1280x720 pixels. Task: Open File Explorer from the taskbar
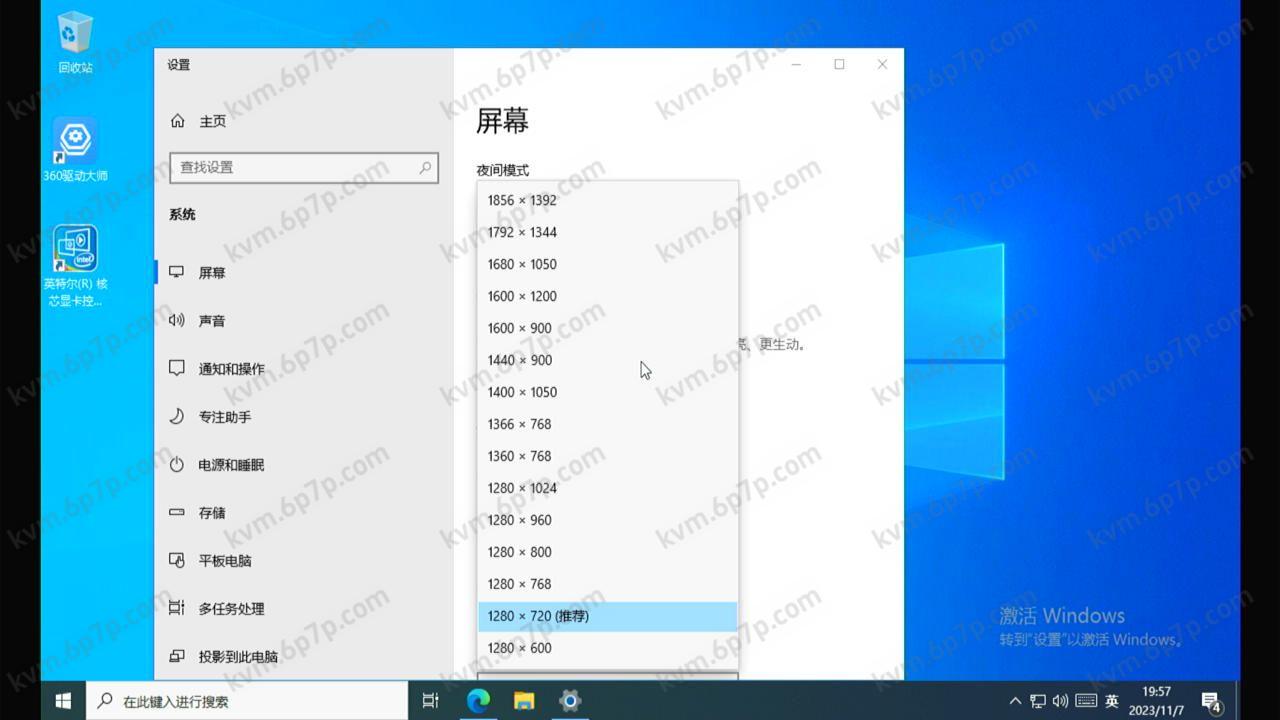coord(522,700)
